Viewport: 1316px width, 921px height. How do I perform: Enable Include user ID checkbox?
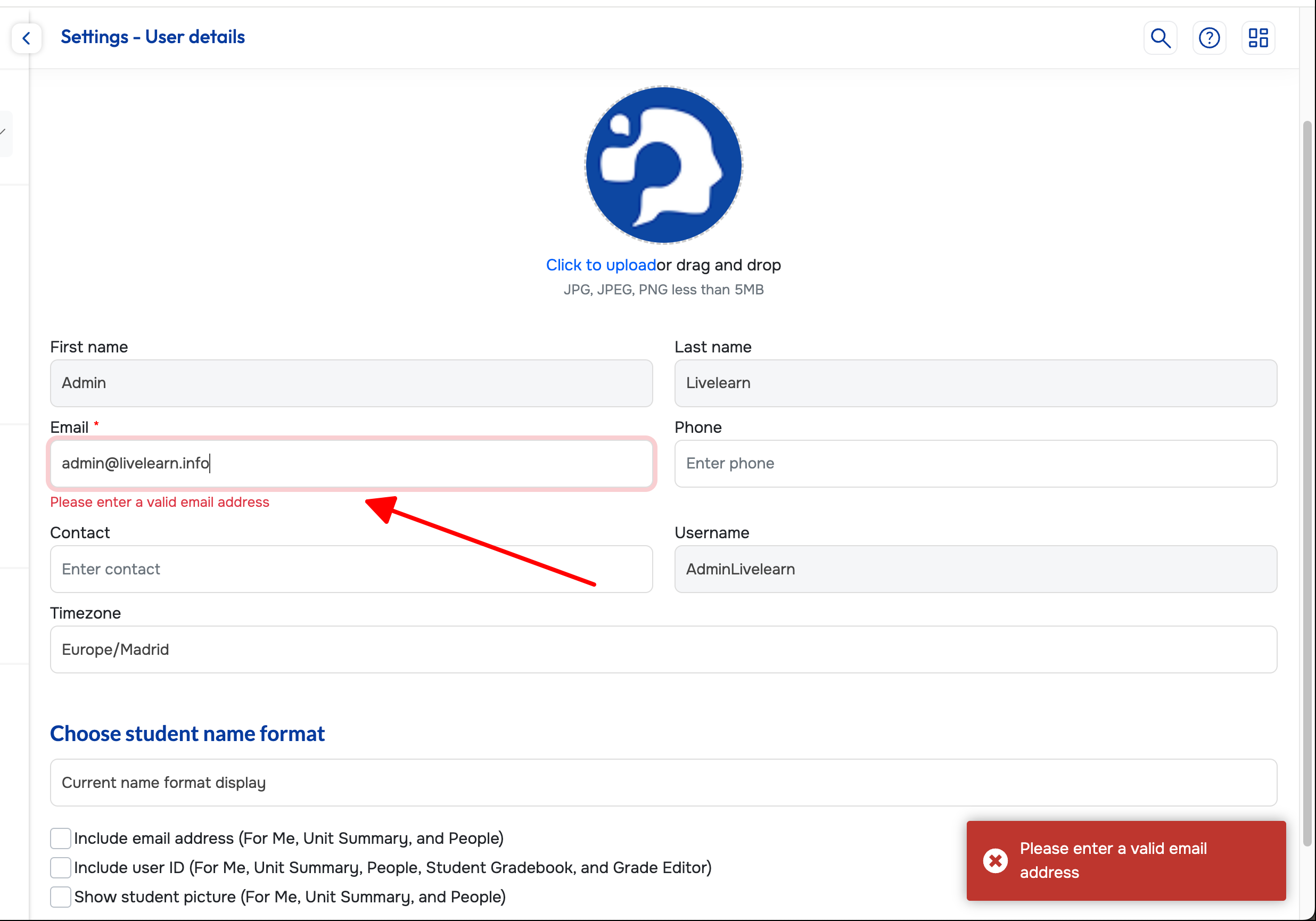[x=60, y=867]
